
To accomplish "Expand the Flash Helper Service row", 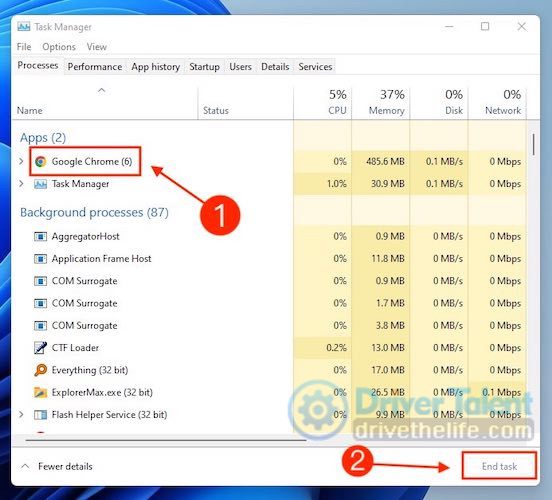I will tap(21, 414).
